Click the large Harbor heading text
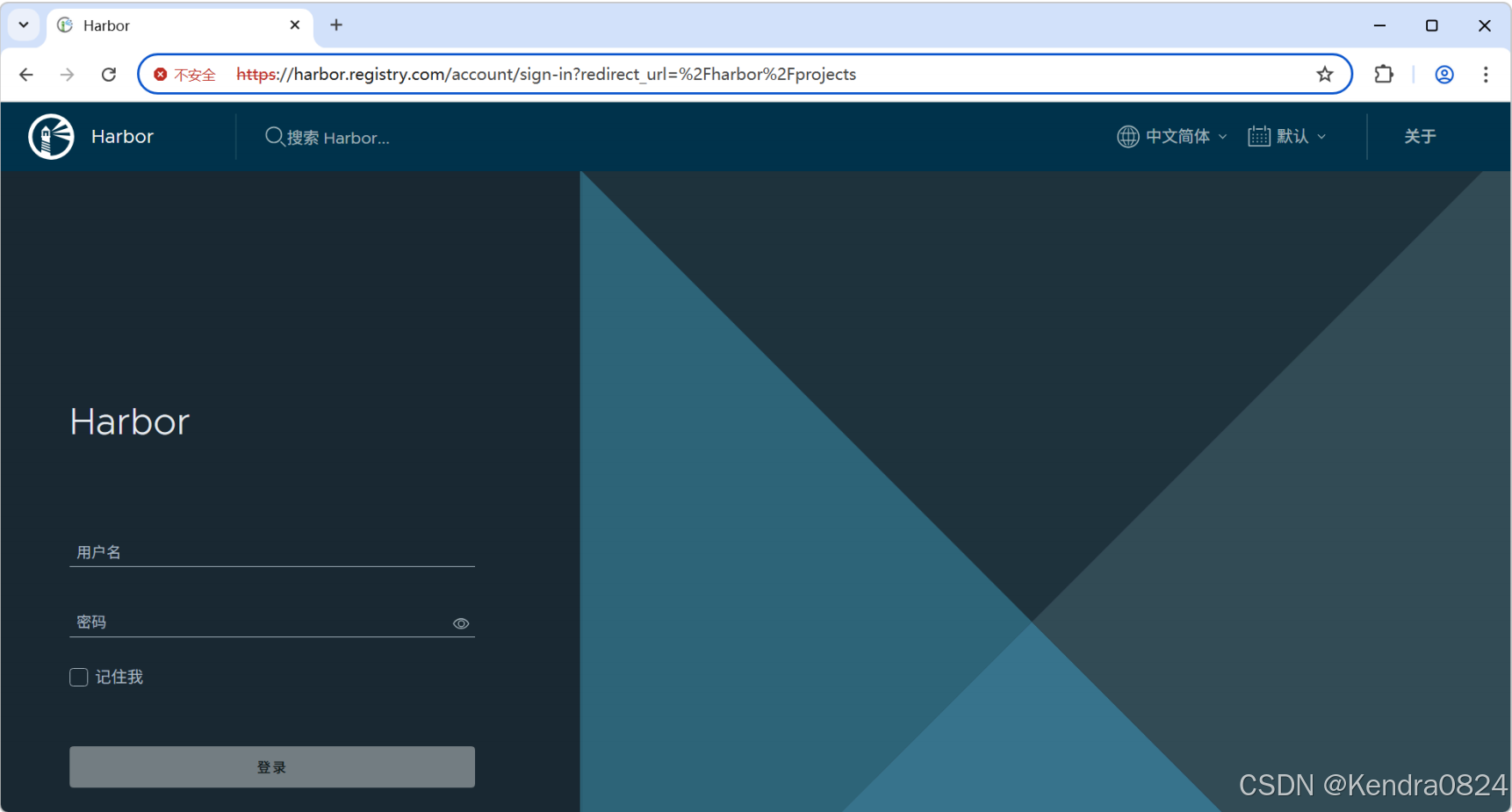Viewport: 1512px width, 812px height. (x=130, y=422)
